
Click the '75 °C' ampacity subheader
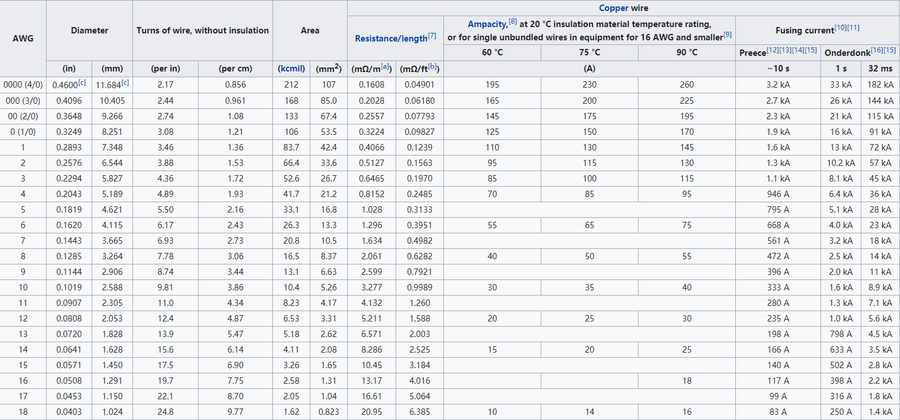589,53
